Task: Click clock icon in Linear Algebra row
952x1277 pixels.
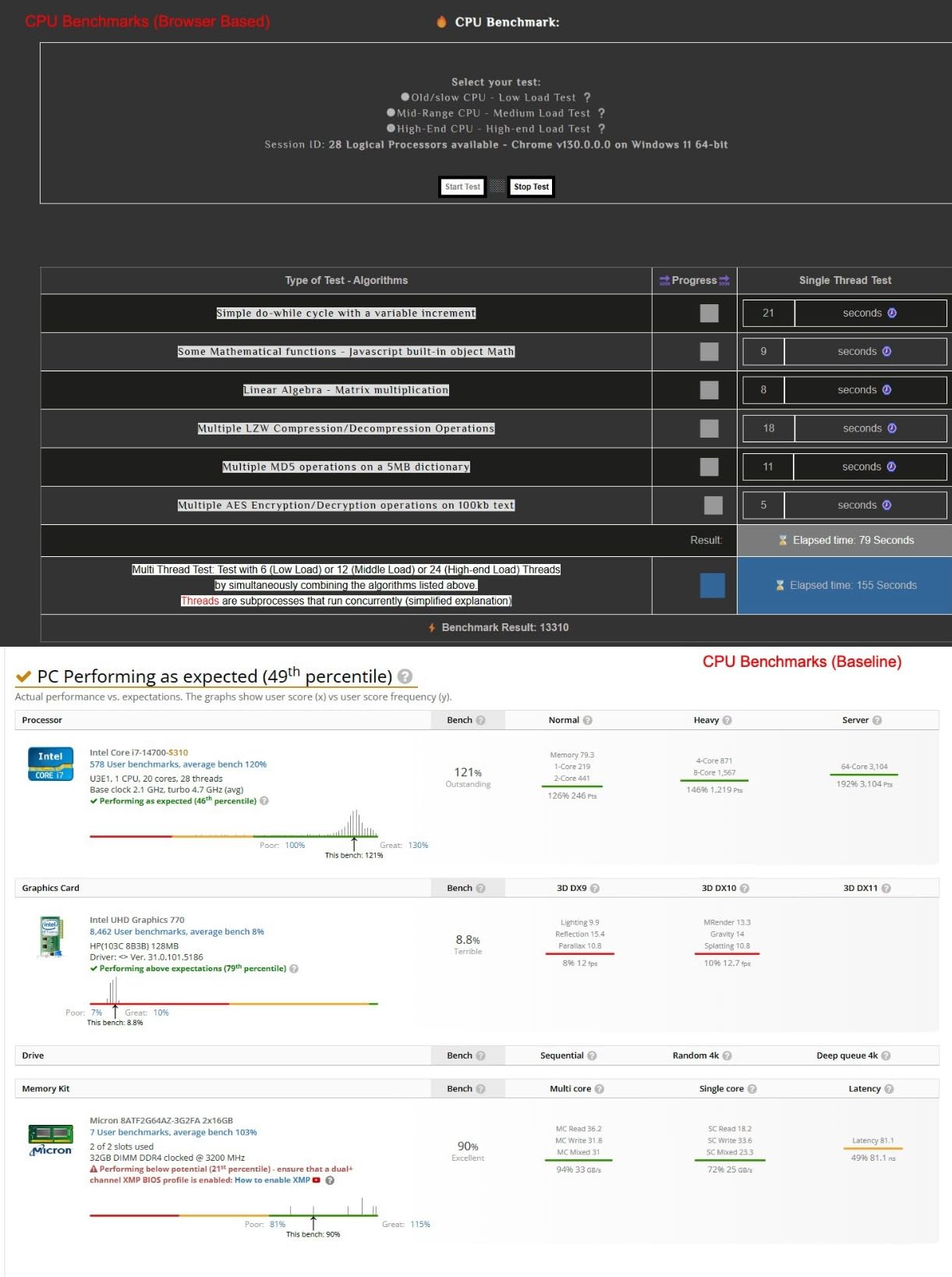Action: 887,389
